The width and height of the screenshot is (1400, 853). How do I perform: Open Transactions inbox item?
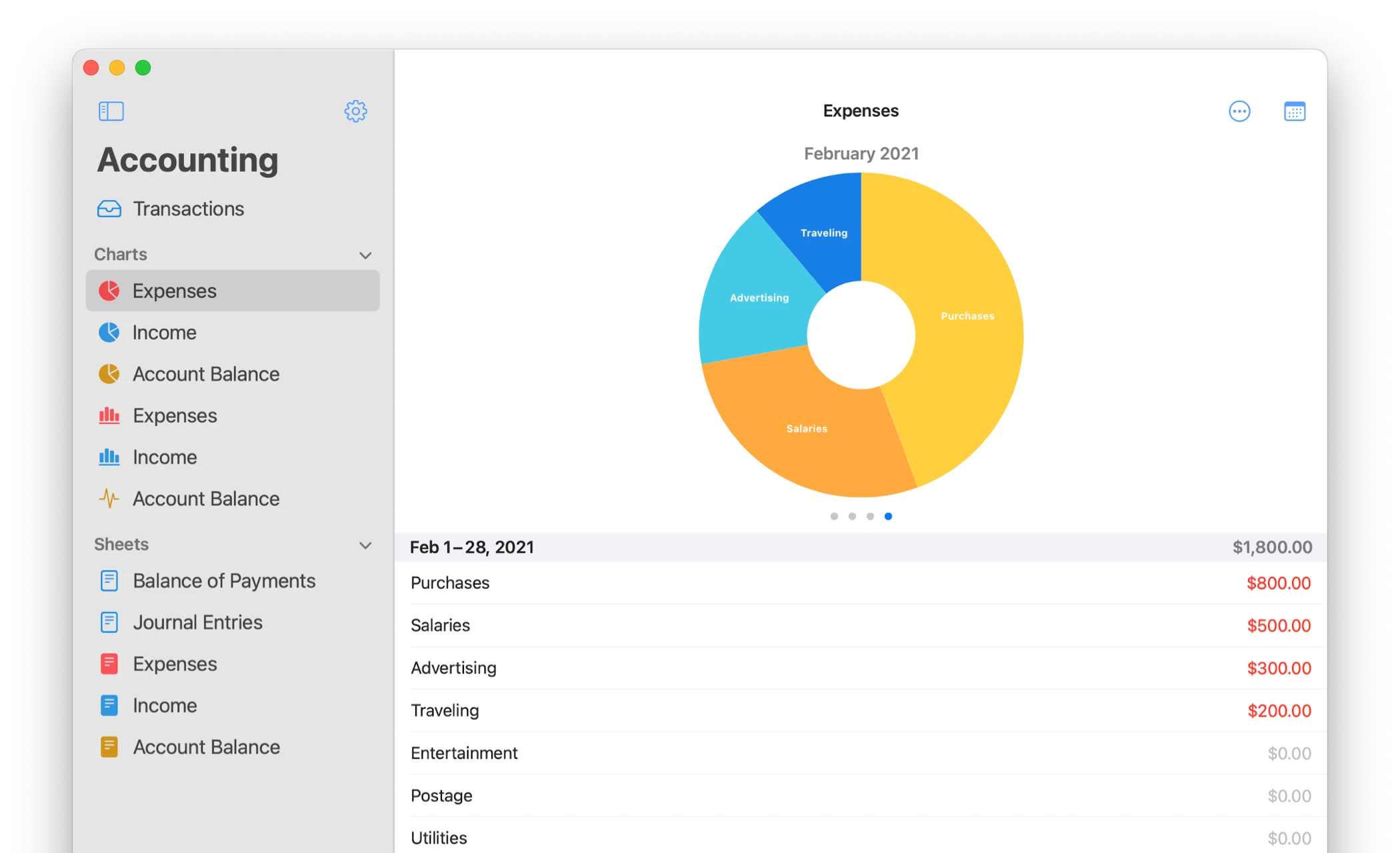point(188,209)
